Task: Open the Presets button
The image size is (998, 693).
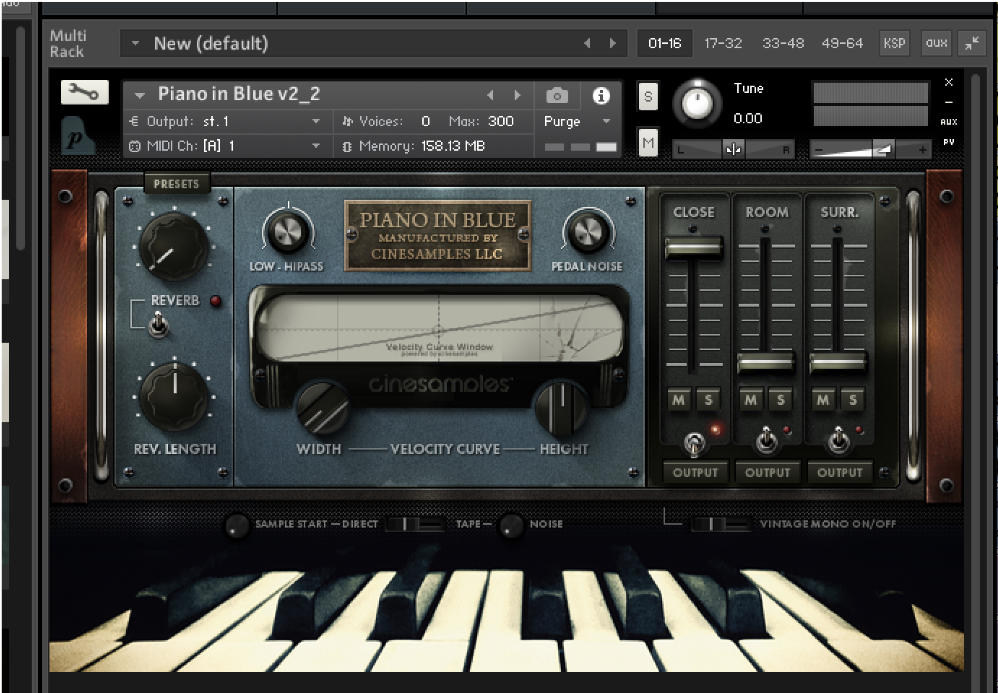Action: (176, 184)
